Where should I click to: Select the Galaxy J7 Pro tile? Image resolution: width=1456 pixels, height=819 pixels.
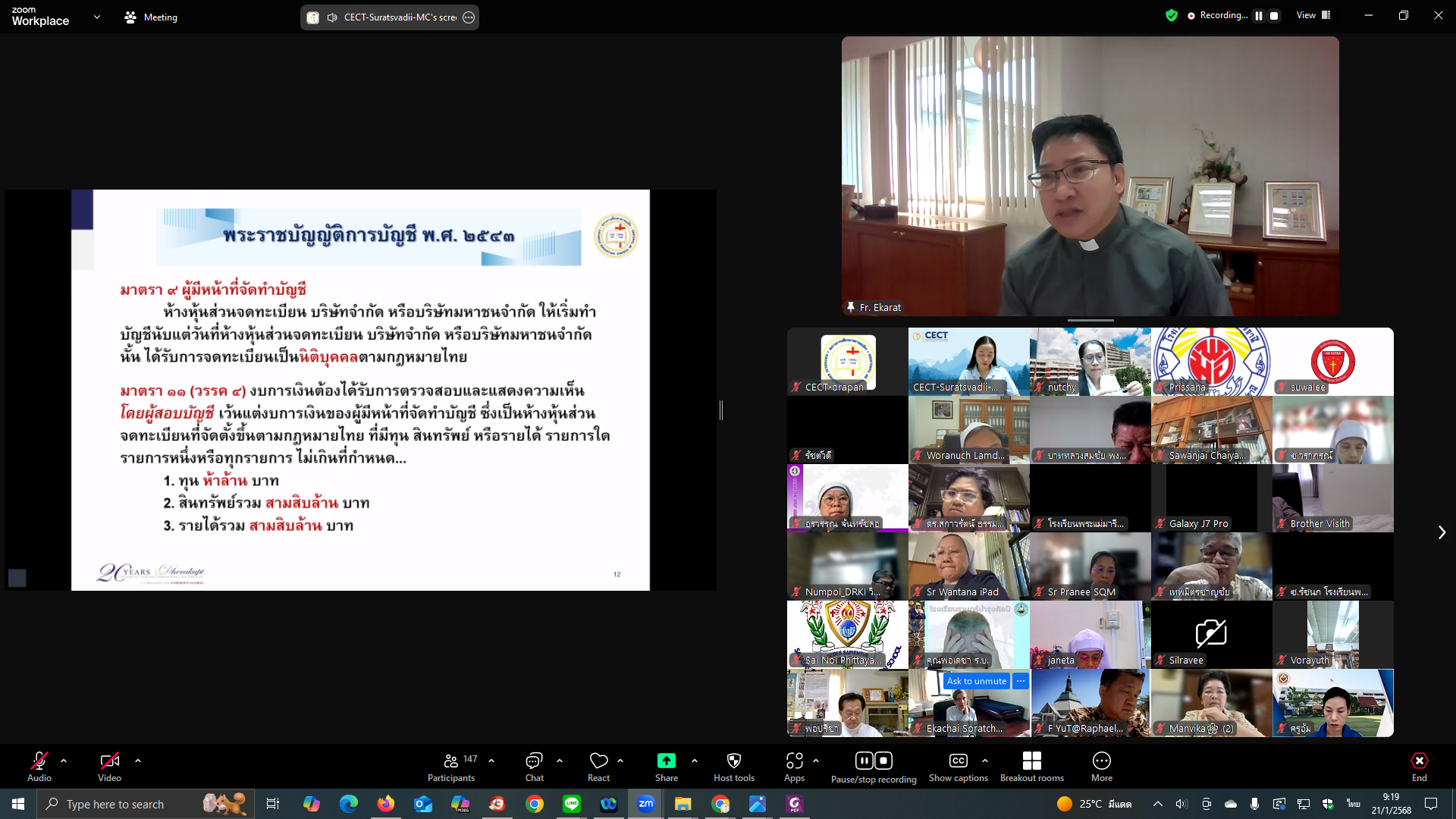(x=1212, y=498)
